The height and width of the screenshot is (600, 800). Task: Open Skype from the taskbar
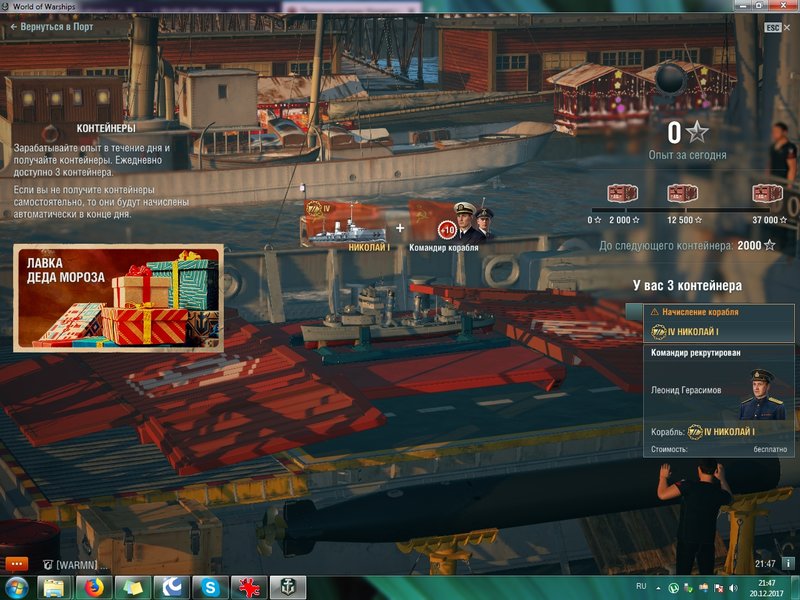click(210, 588)
